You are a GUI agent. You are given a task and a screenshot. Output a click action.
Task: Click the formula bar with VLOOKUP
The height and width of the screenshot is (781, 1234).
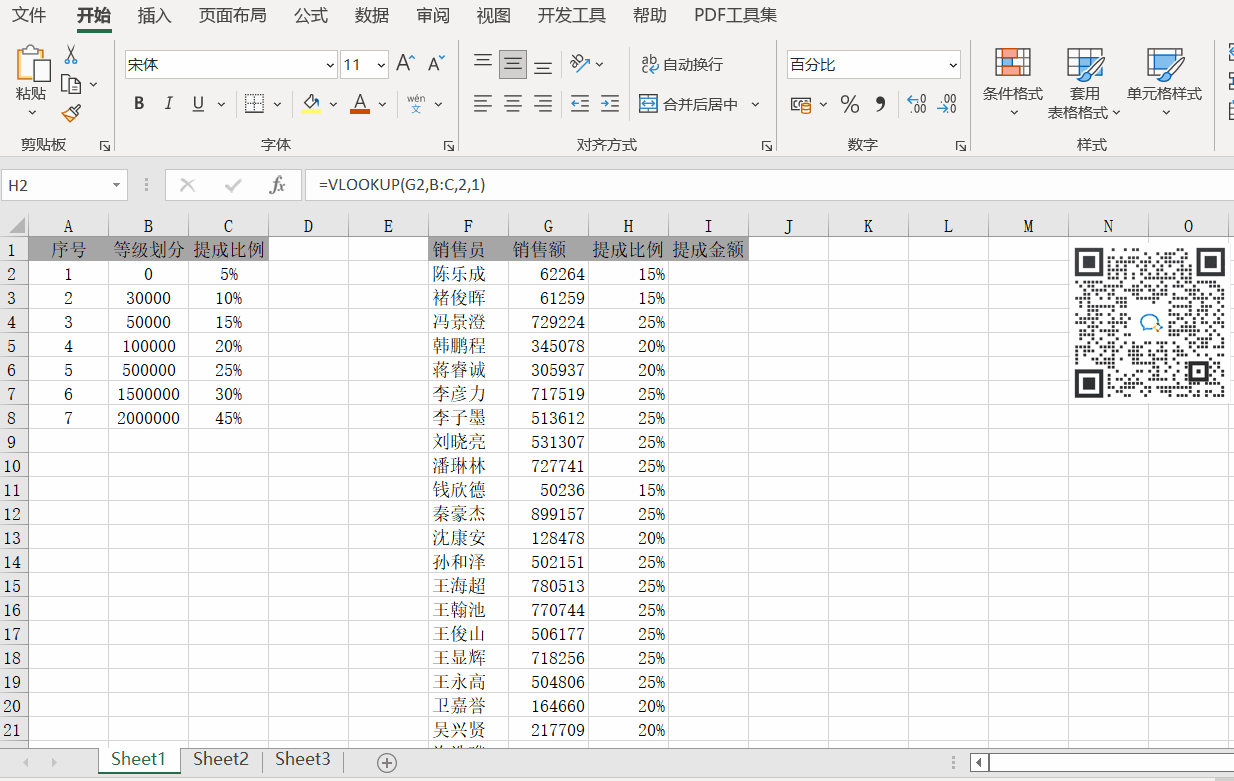770,185
